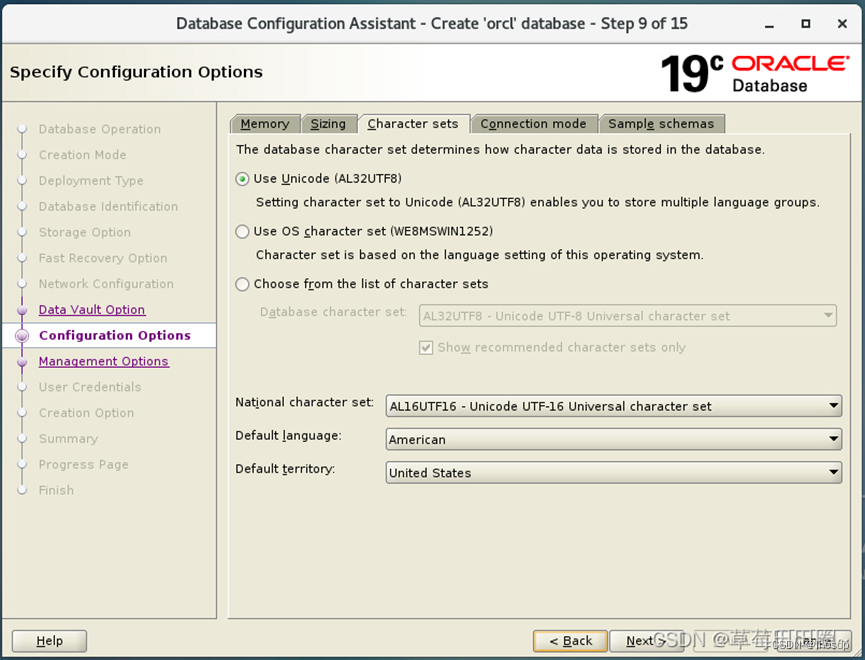Viewport: 865px width, 660px height.
Task: Select Configuration Options in the step list
Action: click(115, 336)
